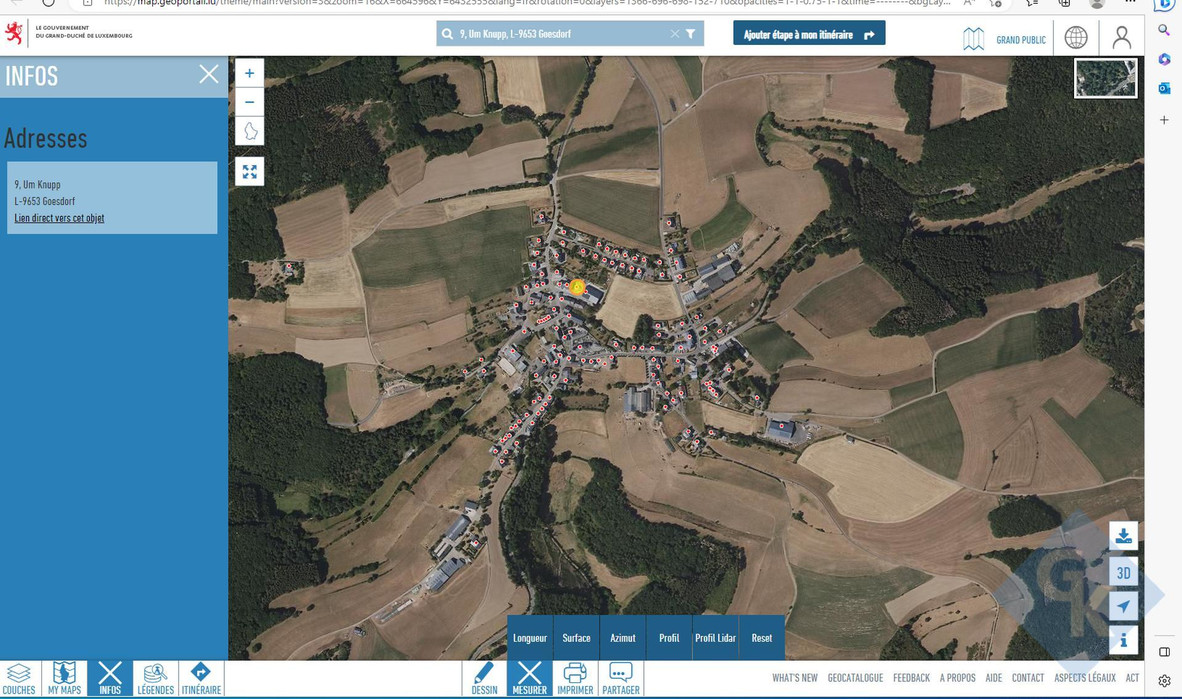Toggle fullscreen map view
The height and width of the screenshot is (699, 1182).
pos(249,172)
